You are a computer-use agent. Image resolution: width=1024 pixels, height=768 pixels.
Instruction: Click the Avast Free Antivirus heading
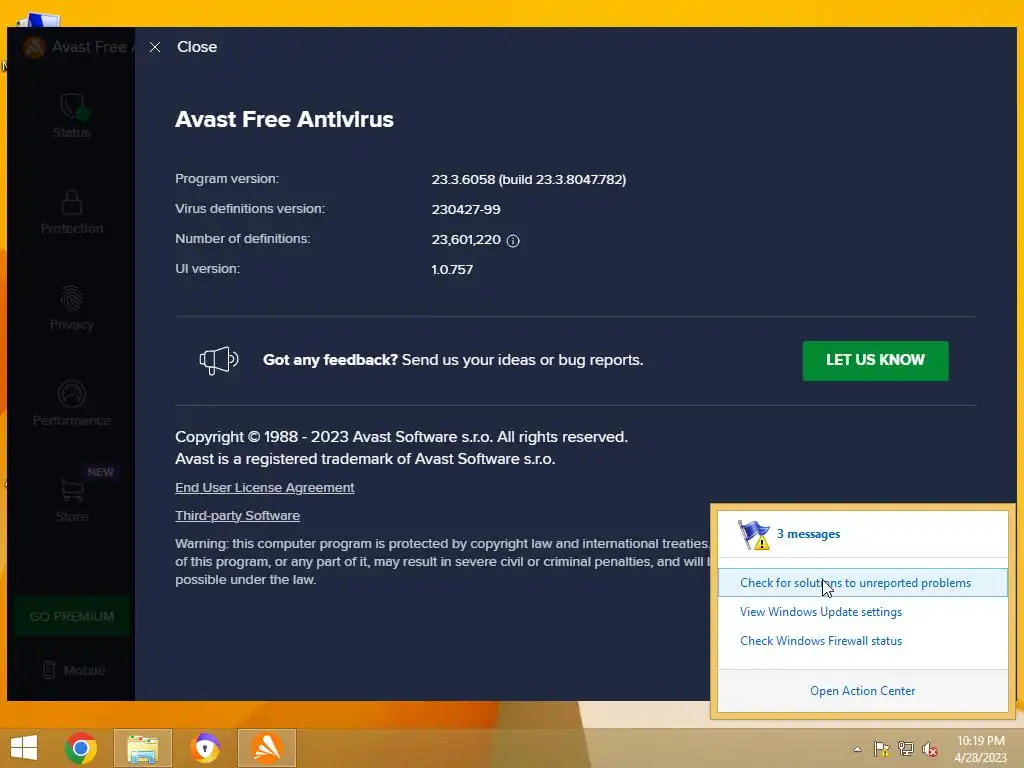(284, 120)
